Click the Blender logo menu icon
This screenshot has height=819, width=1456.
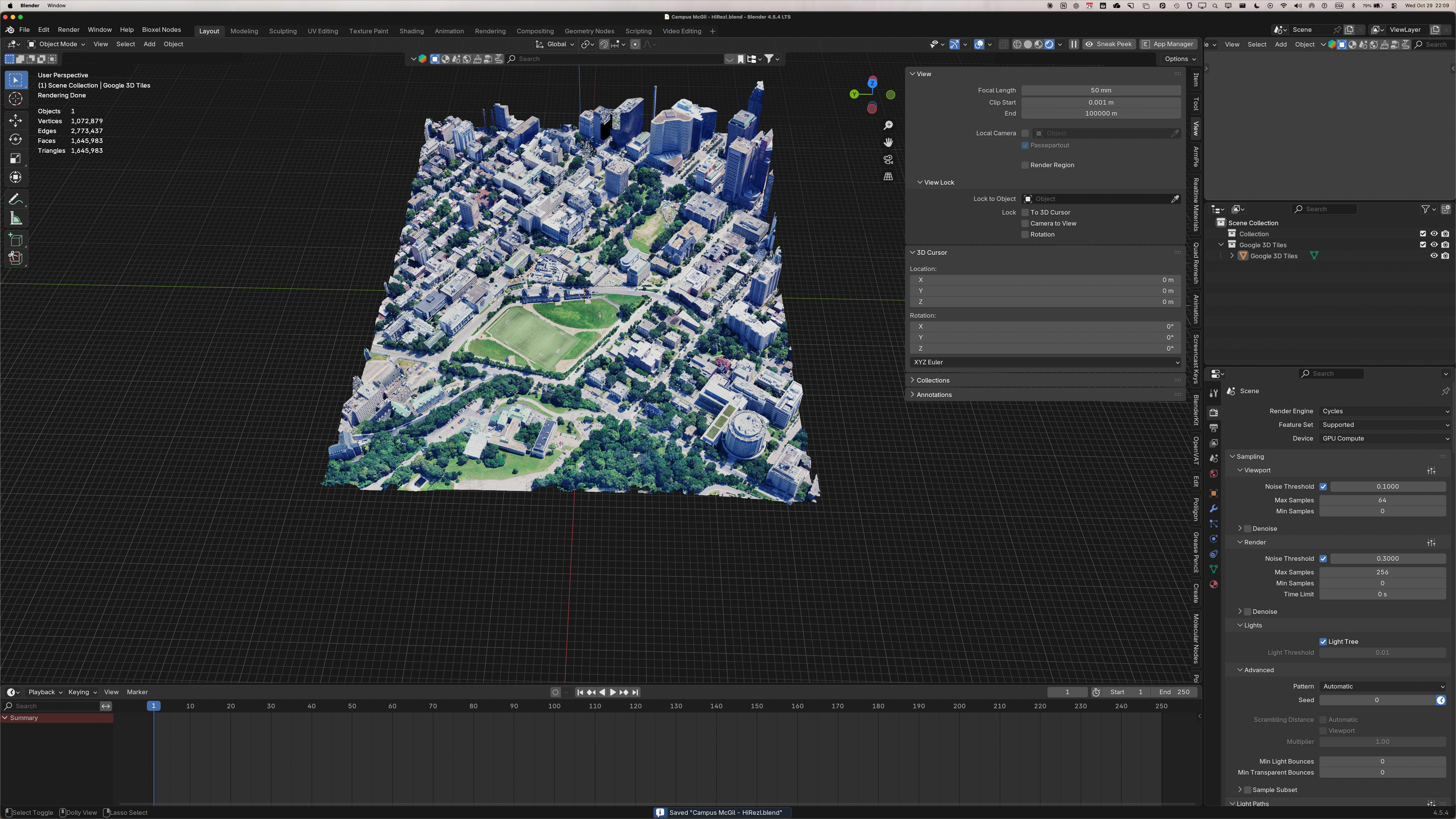point(10,30)
